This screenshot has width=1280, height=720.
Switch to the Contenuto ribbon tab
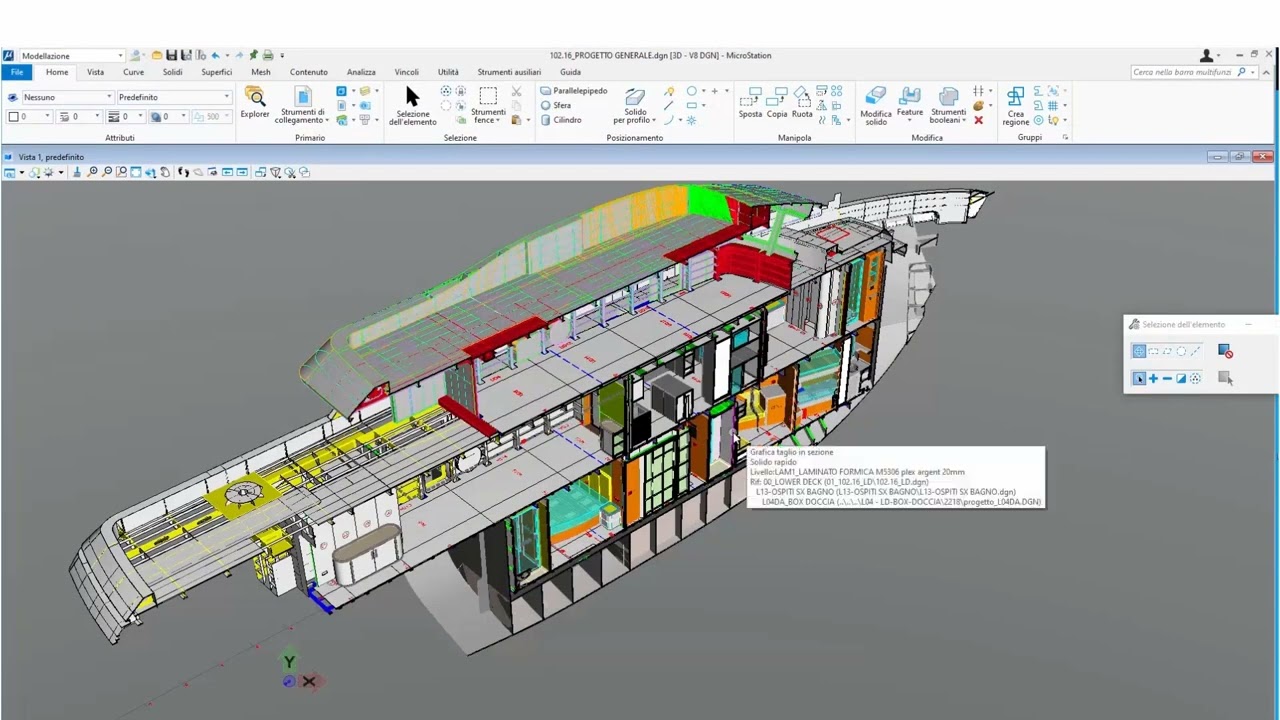309,72
